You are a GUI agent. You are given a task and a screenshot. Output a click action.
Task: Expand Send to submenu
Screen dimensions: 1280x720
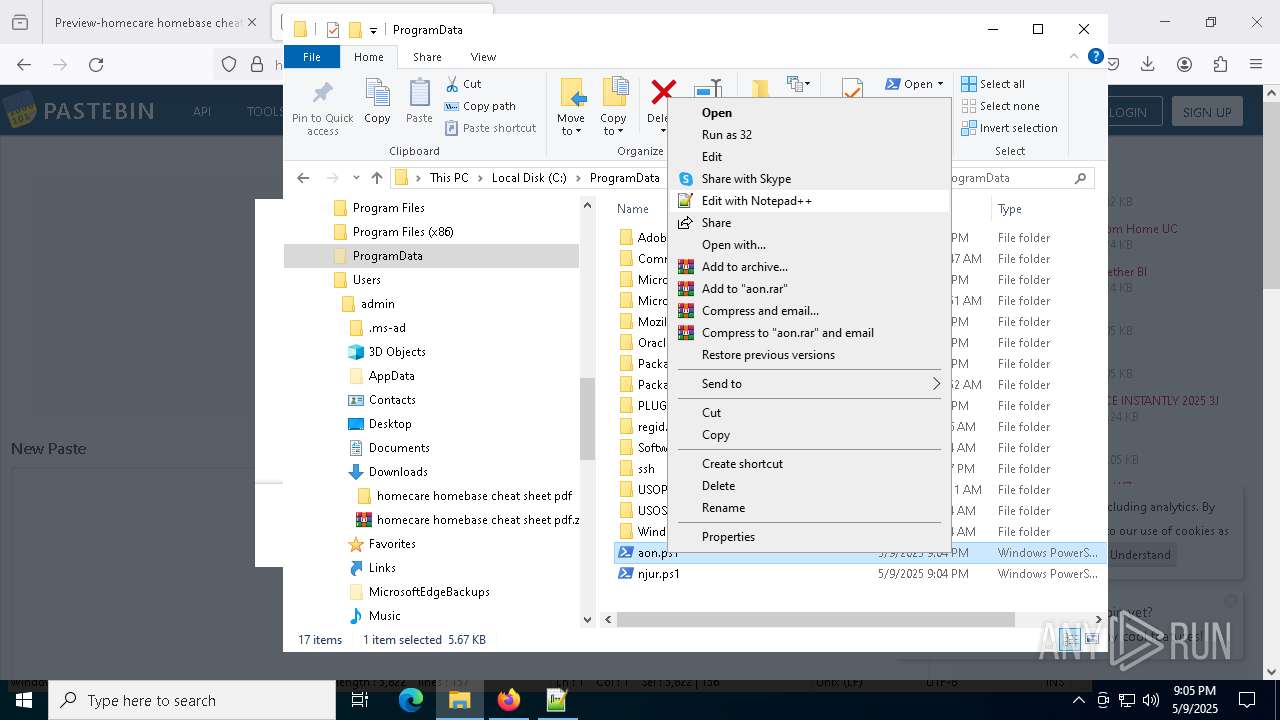(x=808, y=384)
